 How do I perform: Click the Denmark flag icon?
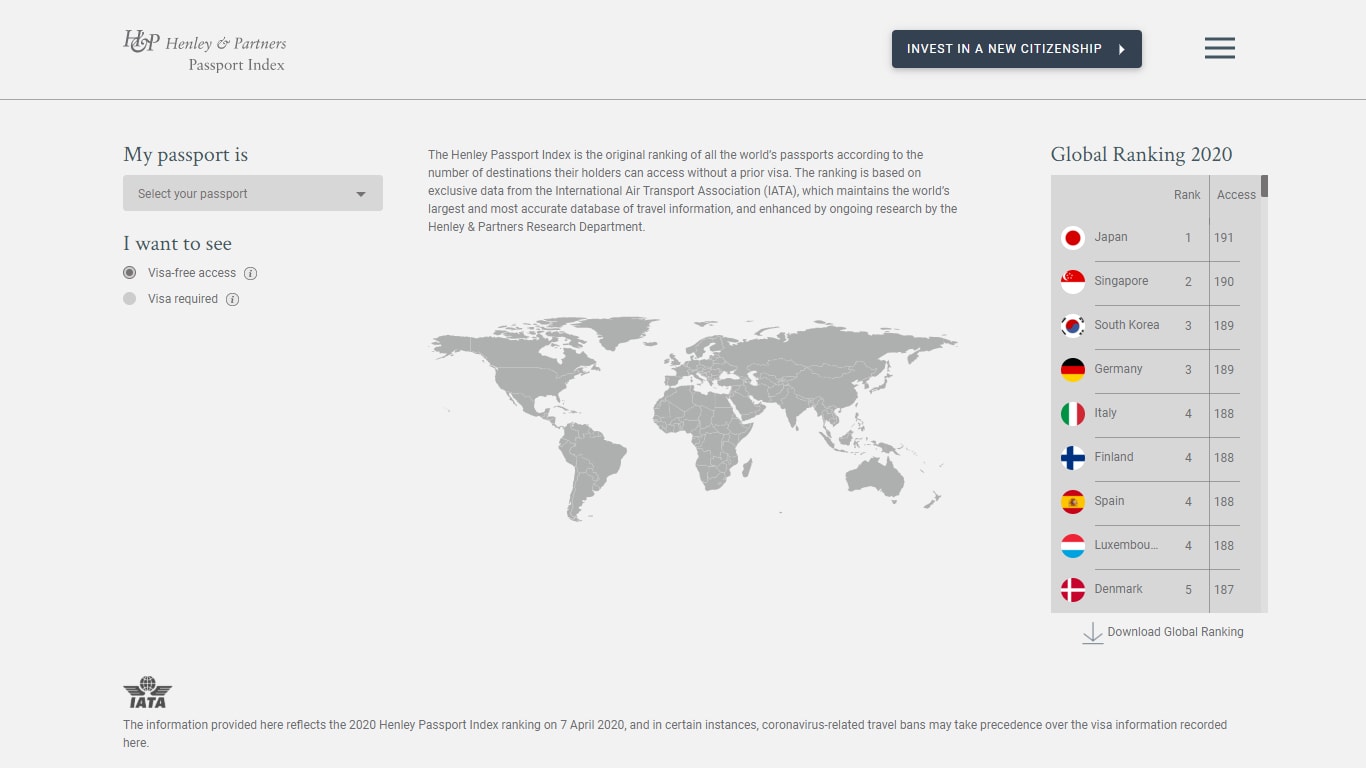[x=1072, y=590]
